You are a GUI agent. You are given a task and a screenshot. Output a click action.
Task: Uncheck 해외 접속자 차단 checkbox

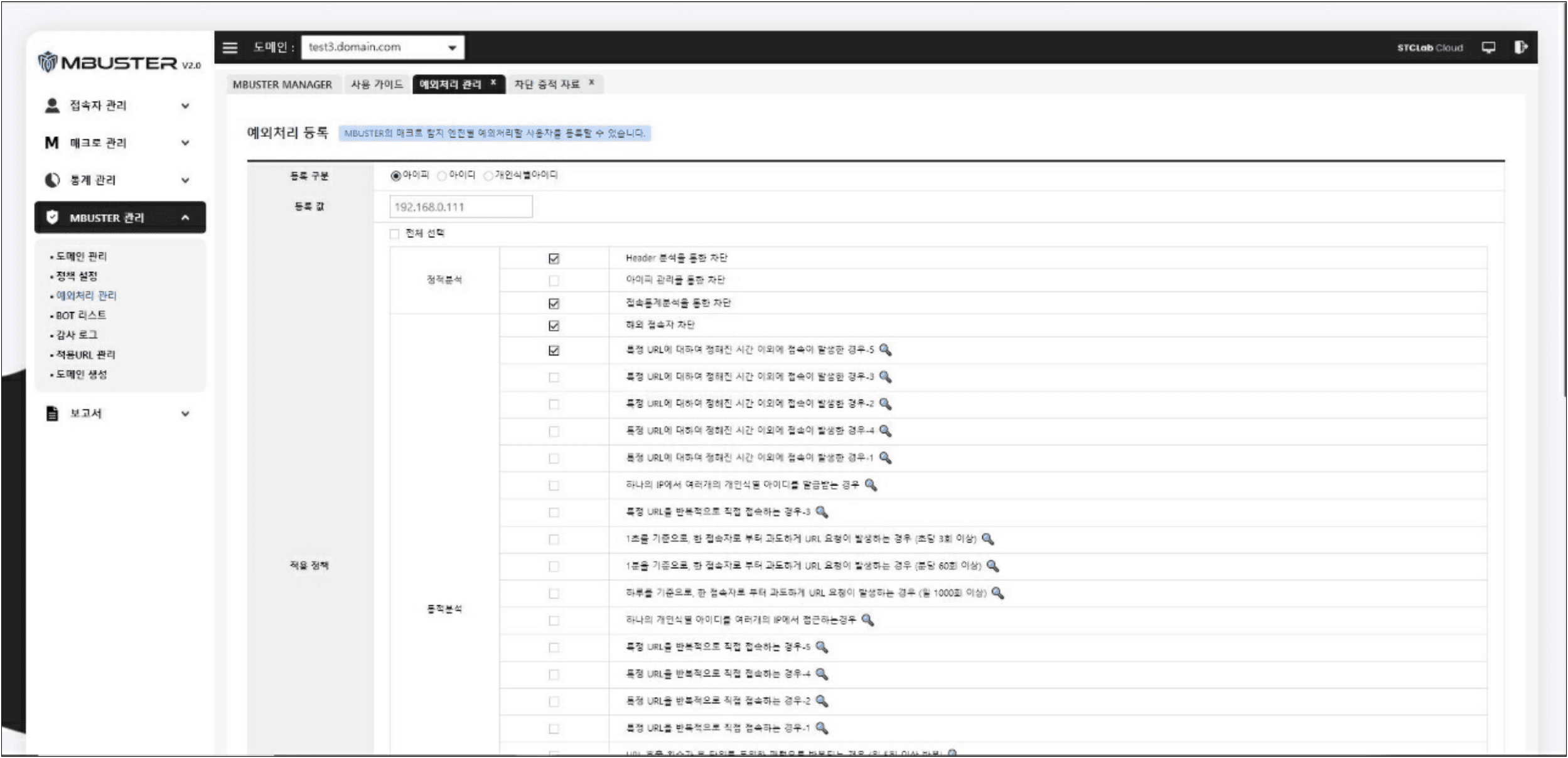pos(554,326)
